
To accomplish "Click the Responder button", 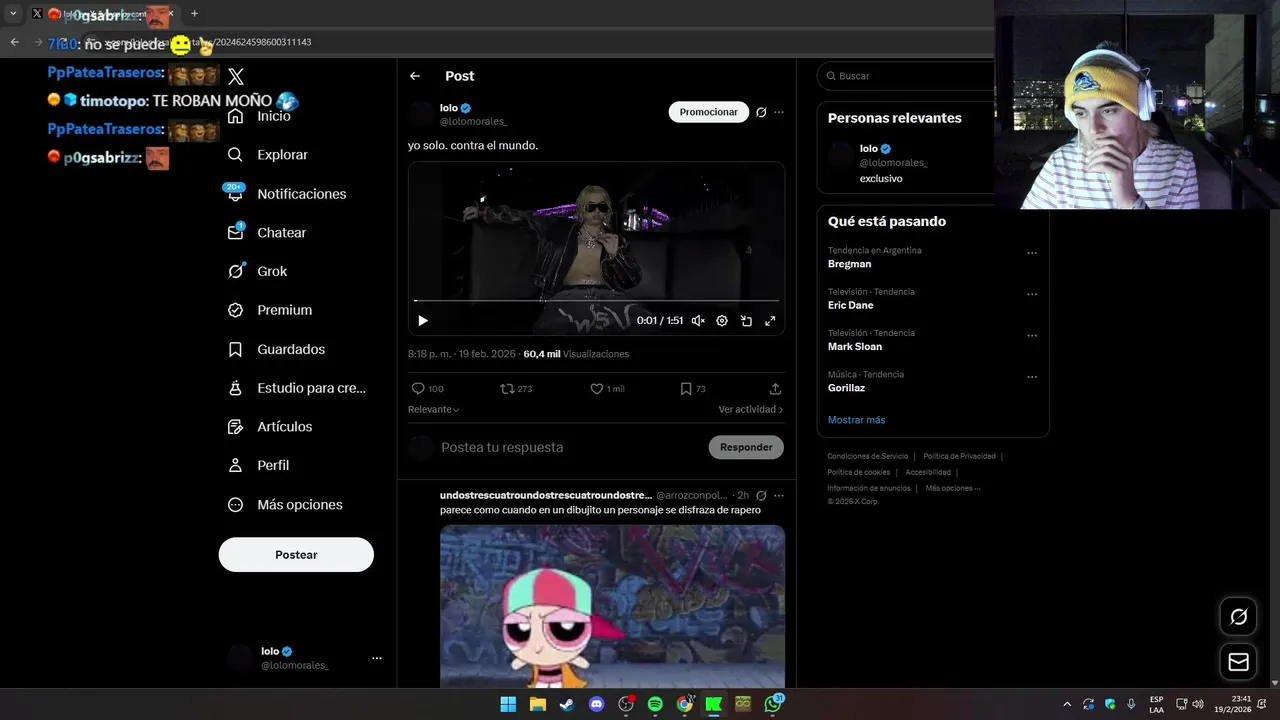I will [746, 447].
